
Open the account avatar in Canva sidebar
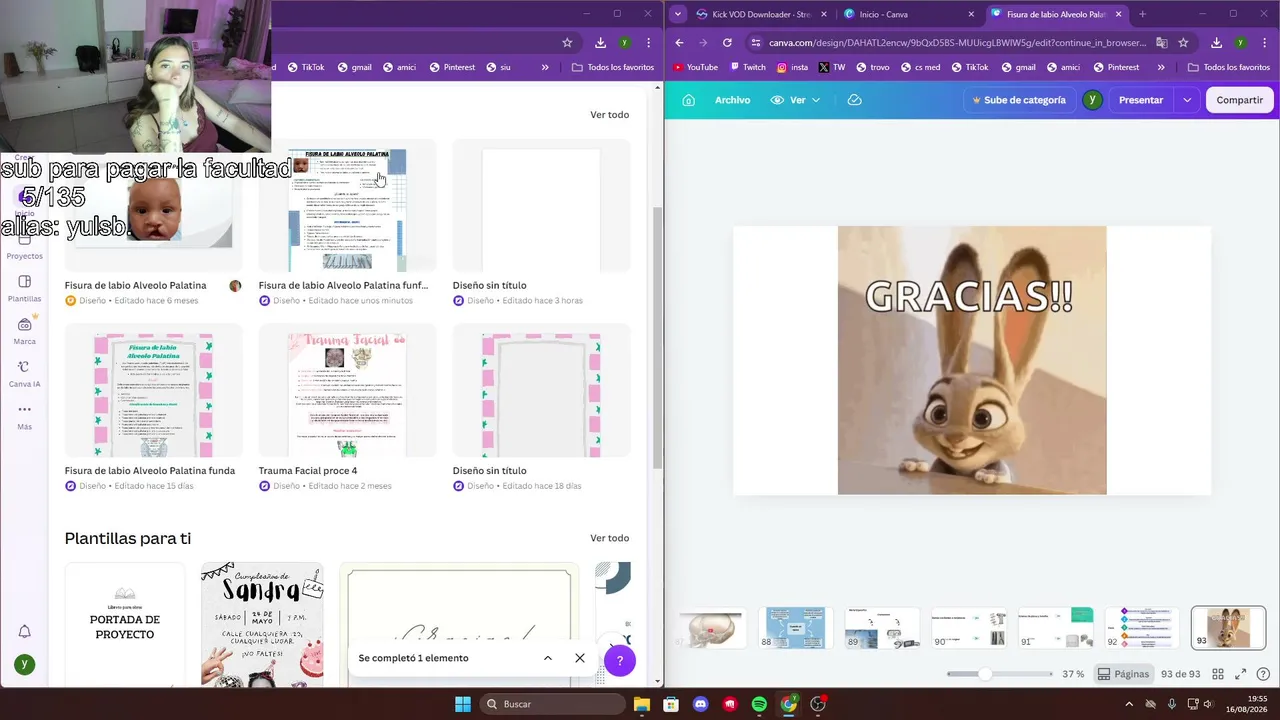(x=25, y=665)
